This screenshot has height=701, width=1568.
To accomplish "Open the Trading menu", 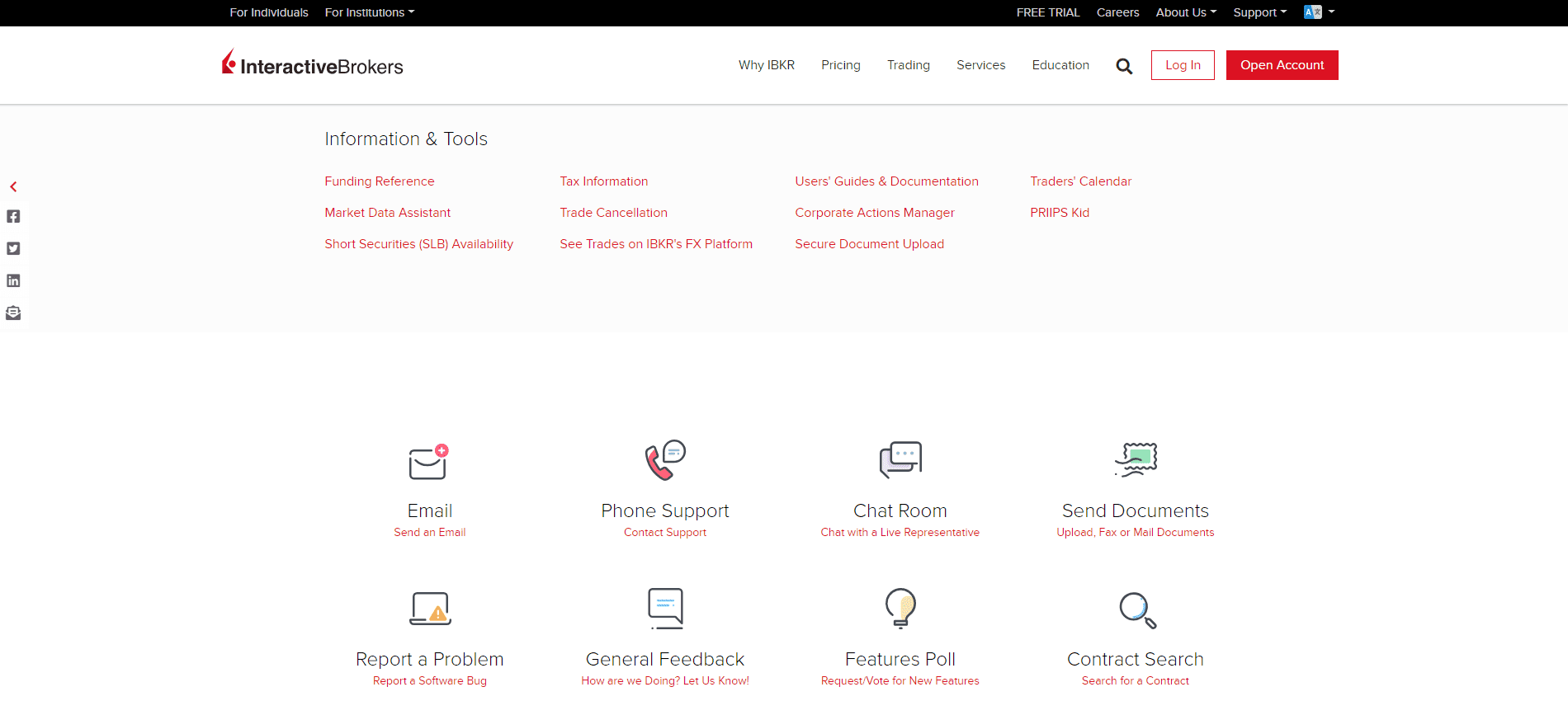I will pyautogui.click(x=909, y=65).
